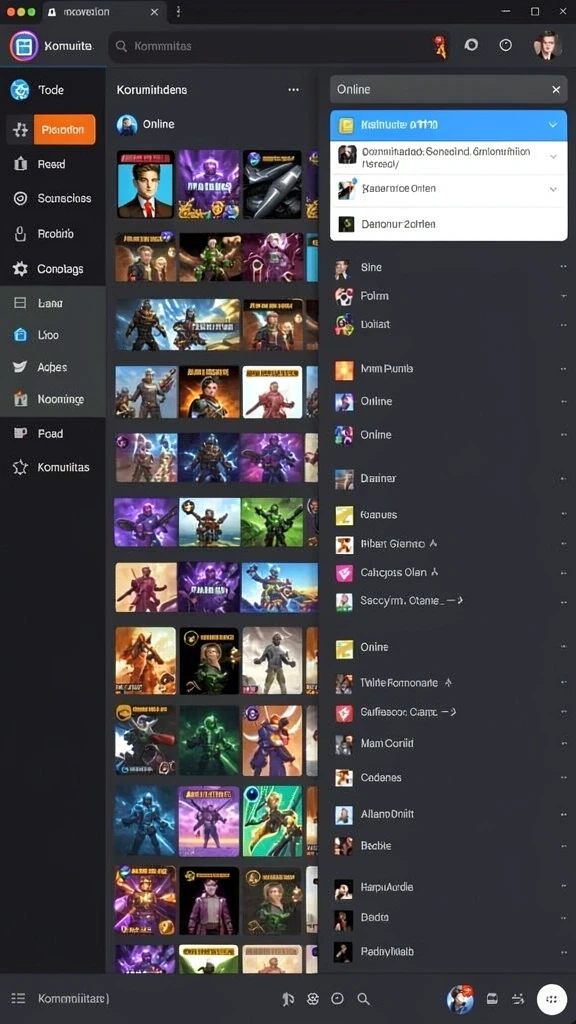Open the man in suit thumbnail
576x1024 pixels.
tap(146, 184)
